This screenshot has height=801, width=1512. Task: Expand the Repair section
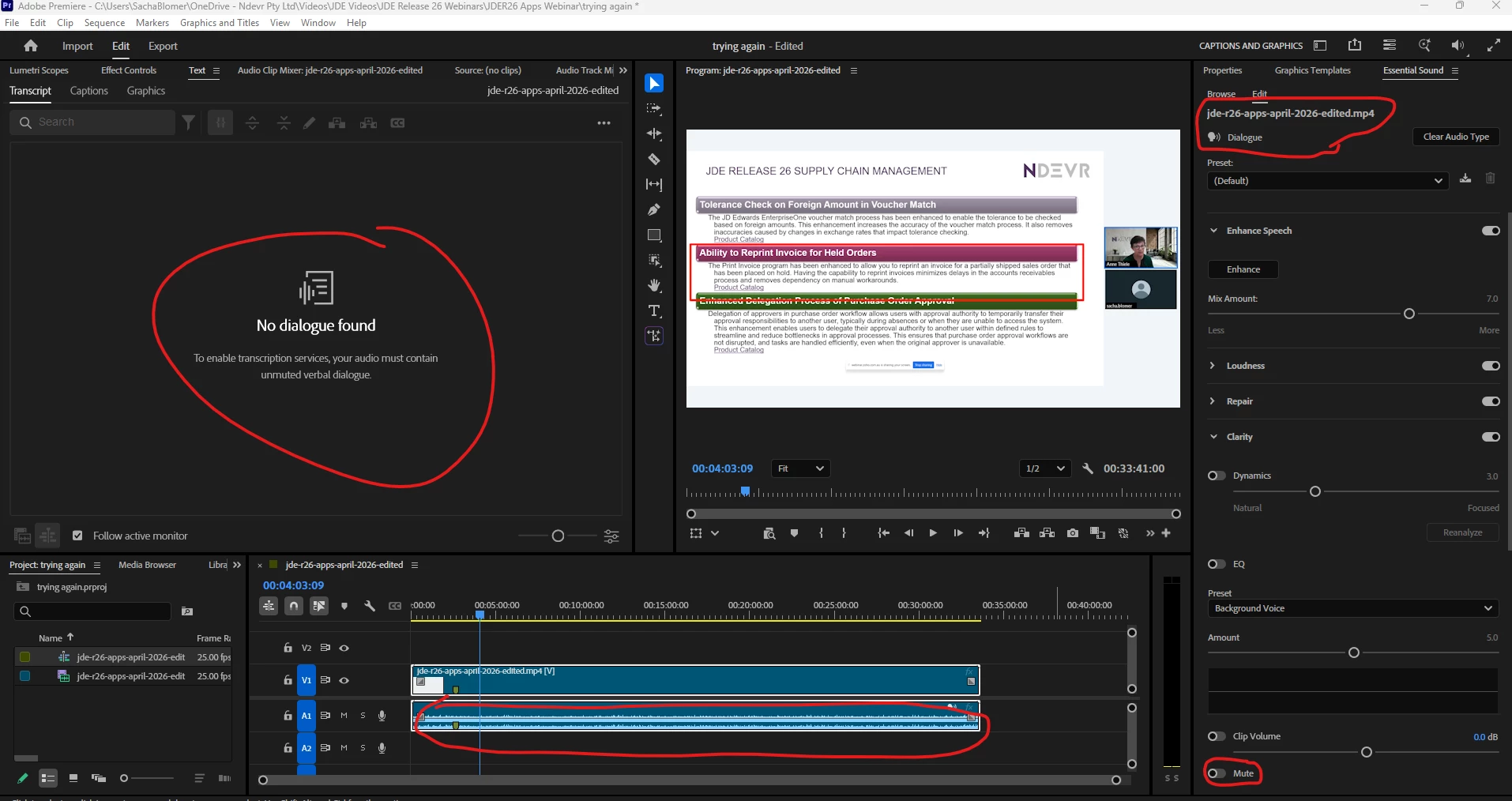pyautogui.click(x=1213, y=401)
